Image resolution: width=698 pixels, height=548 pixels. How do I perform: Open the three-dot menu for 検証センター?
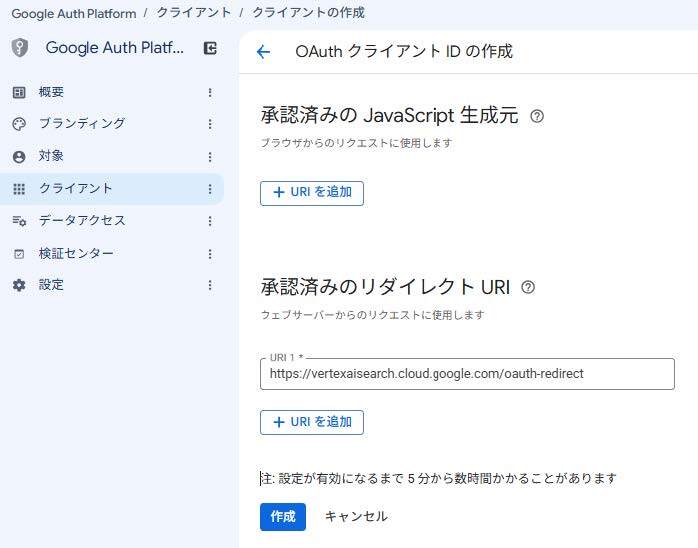(x=210, y=254)
